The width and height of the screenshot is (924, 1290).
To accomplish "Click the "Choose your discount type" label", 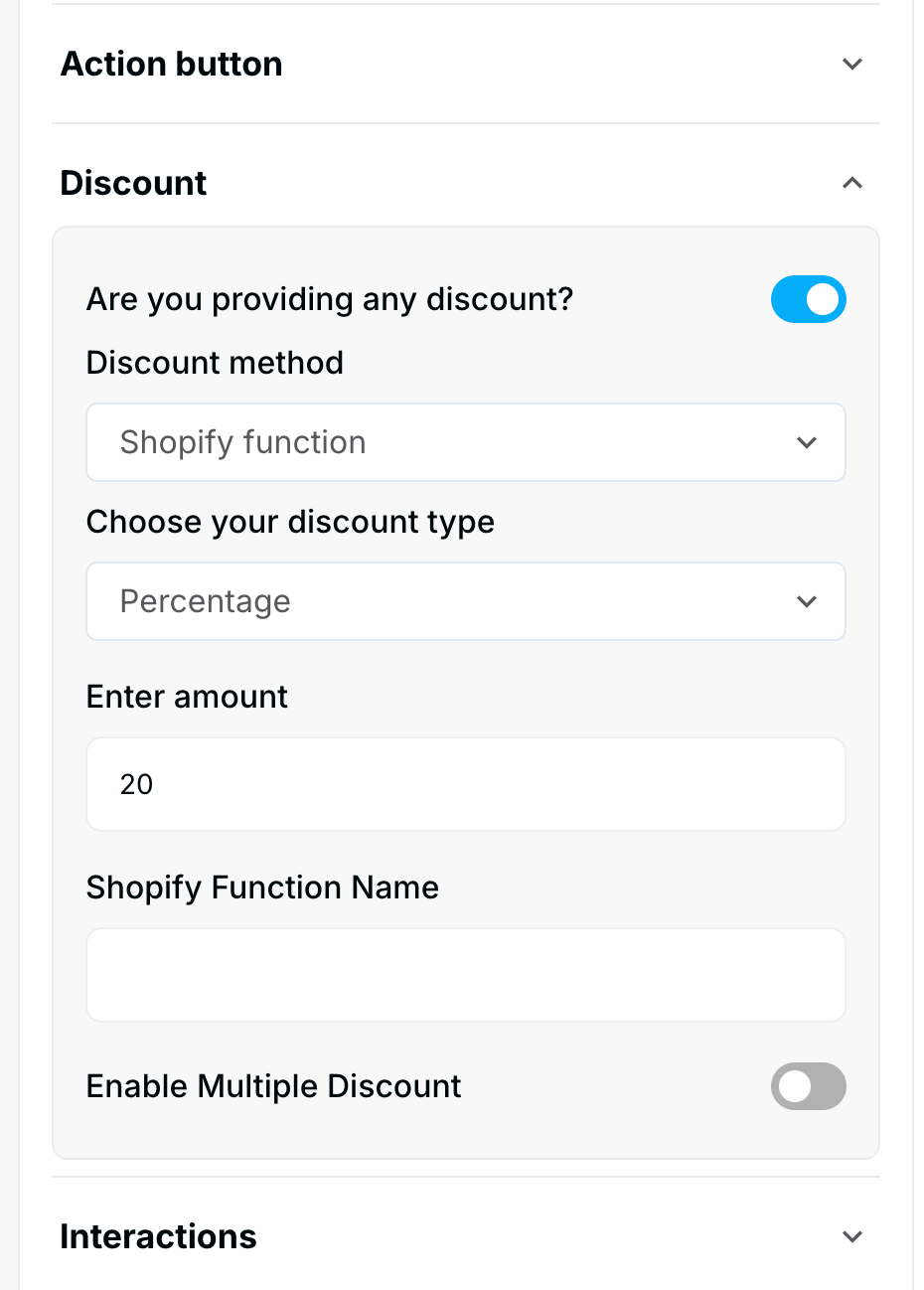I will 290,522.
